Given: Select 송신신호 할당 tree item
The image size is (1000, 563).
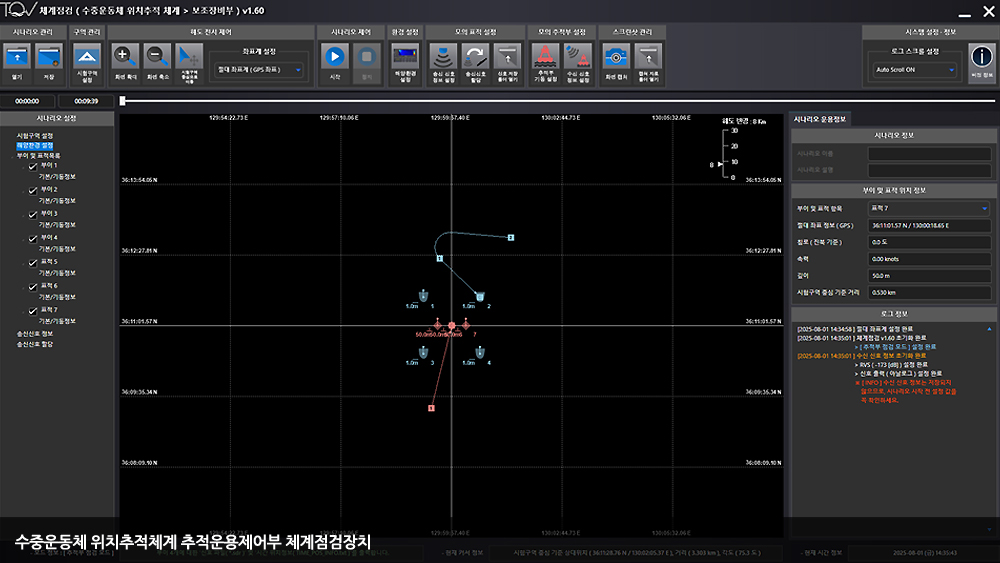Looking at the screenshot, I should click(35, 344).
